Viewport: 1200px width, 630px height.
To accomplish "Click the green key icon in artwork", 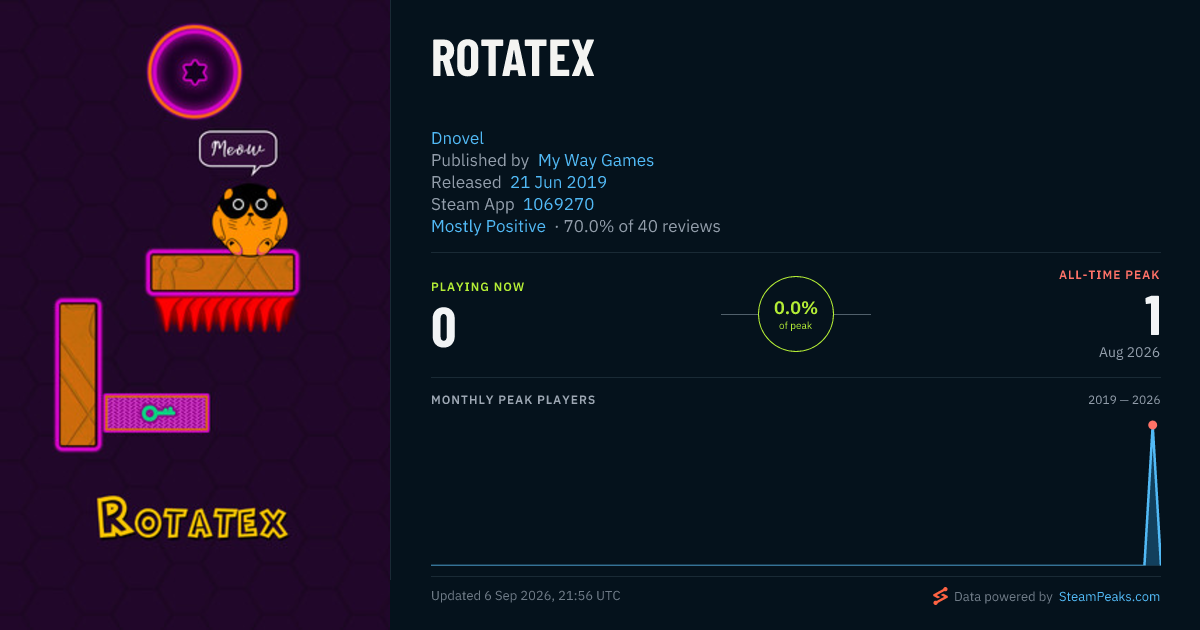I will tap(157, 412).
